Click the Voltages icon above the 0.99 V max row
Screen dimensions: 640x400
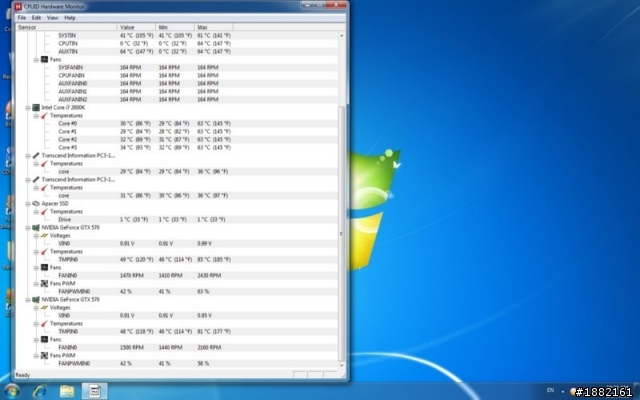coord(44,236)
